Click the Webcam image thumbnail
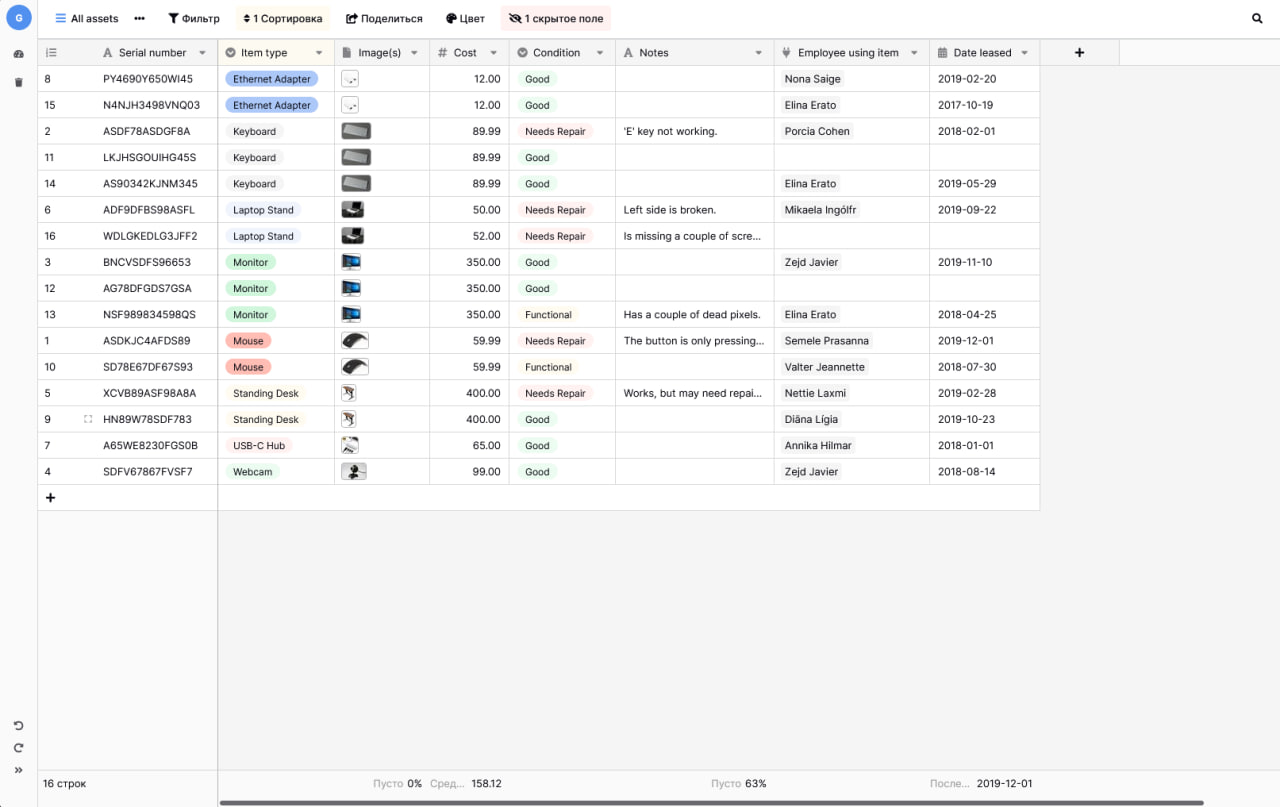The width and height of the screenshot is (1280, 807). point(354,471)
